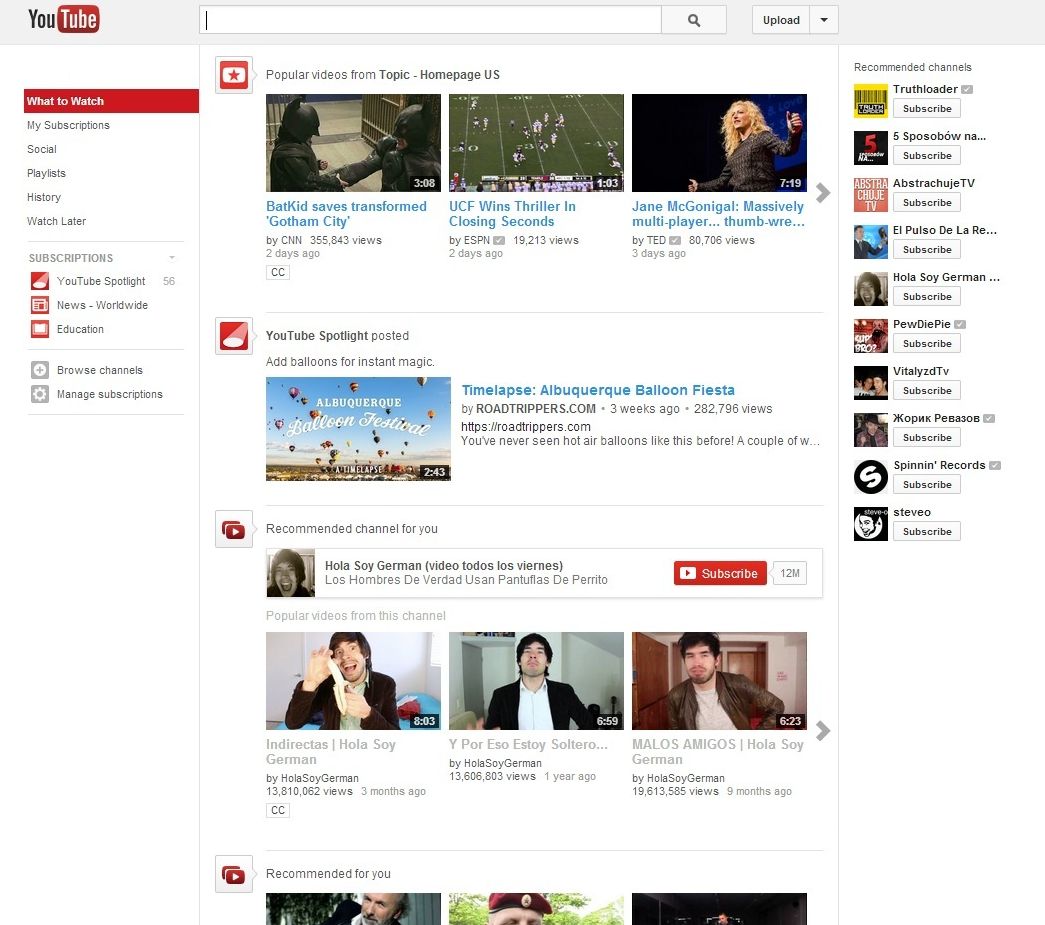Click the Browse channels plus icon
Screen dimensions: 1045x925
click(40, 370)
